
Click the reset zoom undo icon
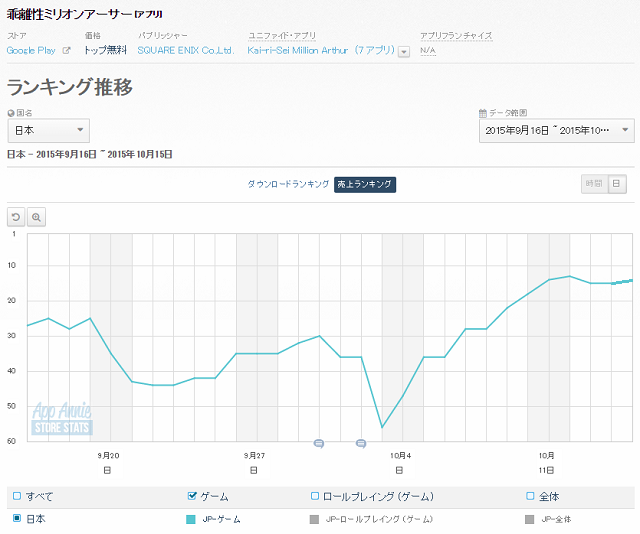(x=16, y=217)
